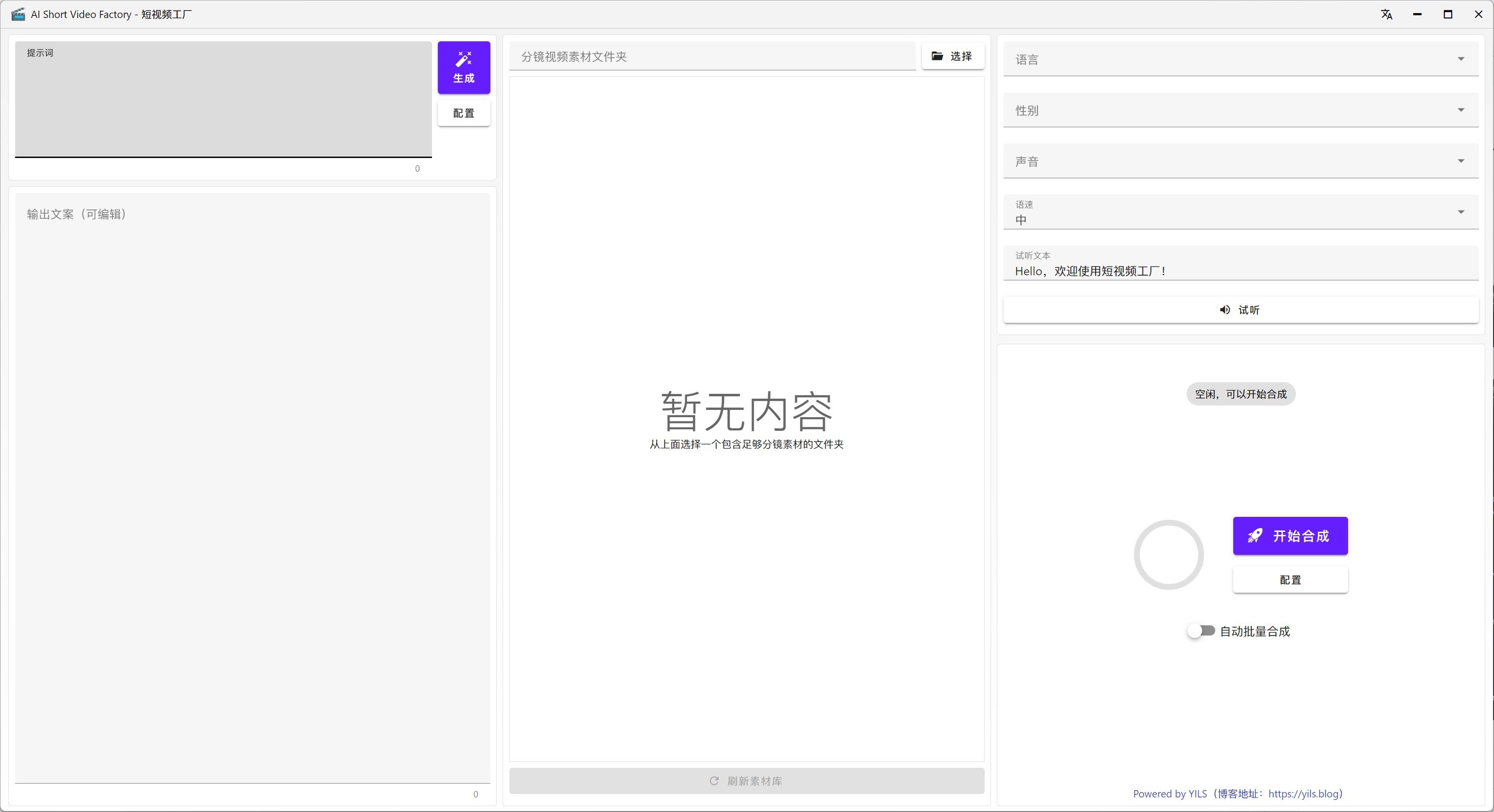The width and height of the screenshot is (1494, 812).
Task: Click 配置 button below 生成
Action: click(x=464, y=113)
